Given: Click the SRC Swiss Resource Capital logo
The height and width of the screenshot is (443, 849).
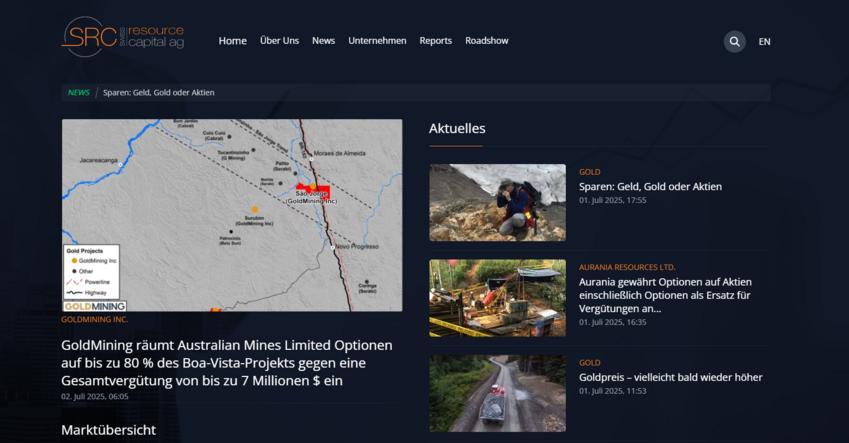Looking at the screenshot, I should [x=123, y=37].
